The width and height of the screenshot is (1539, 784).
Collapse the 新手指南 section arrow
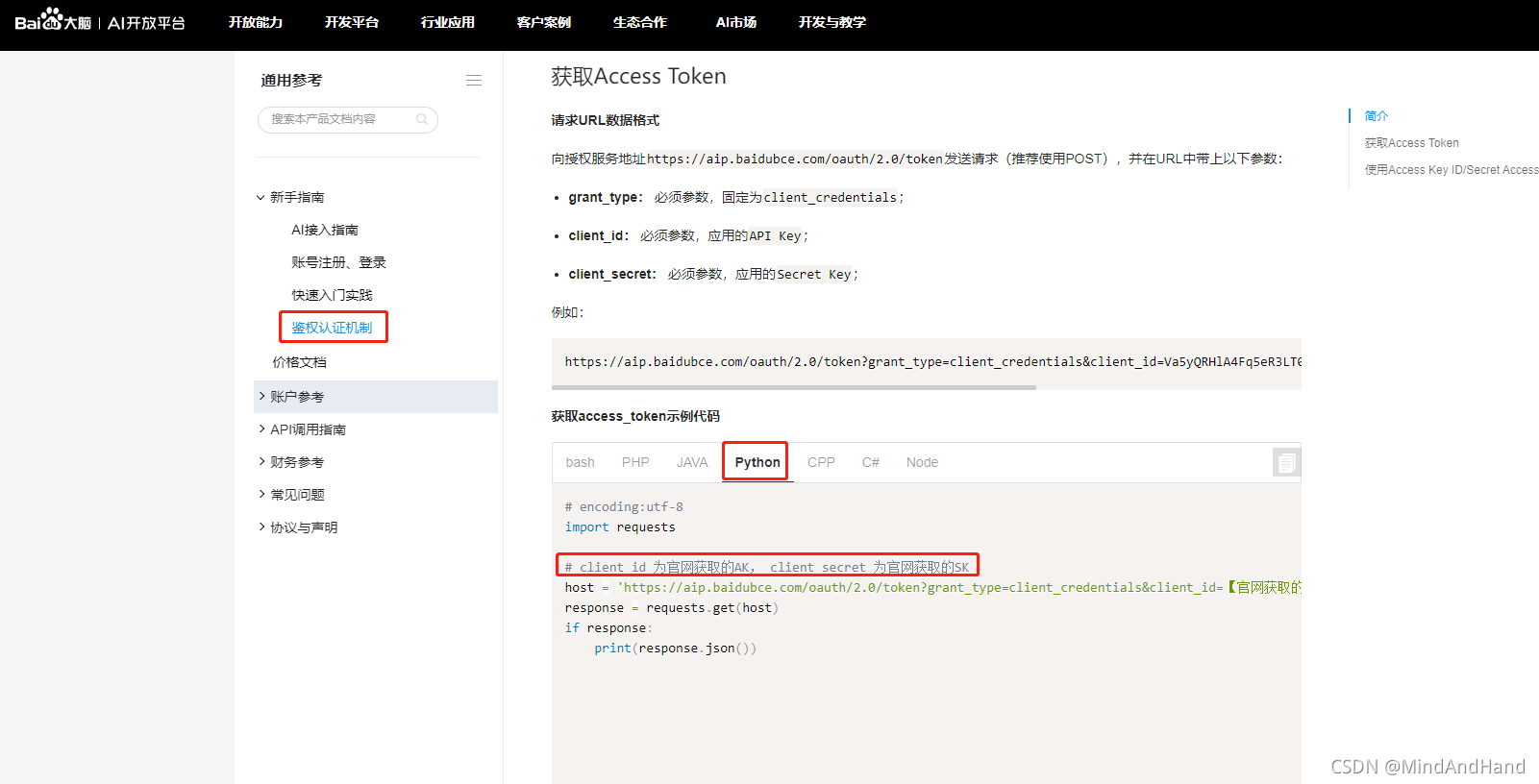261,197
